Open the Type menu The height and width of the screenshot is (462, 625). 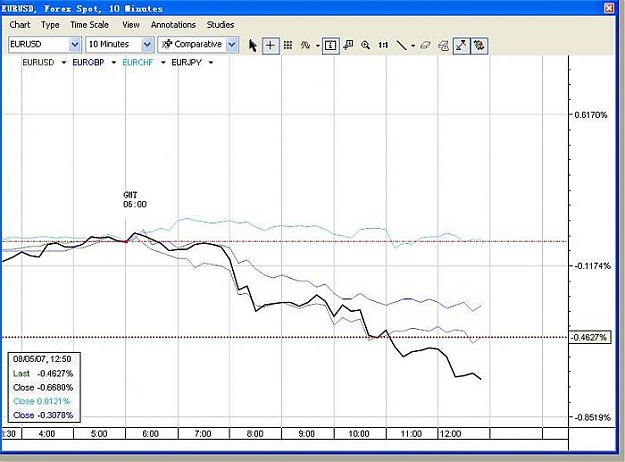click(x=50, y=25)
